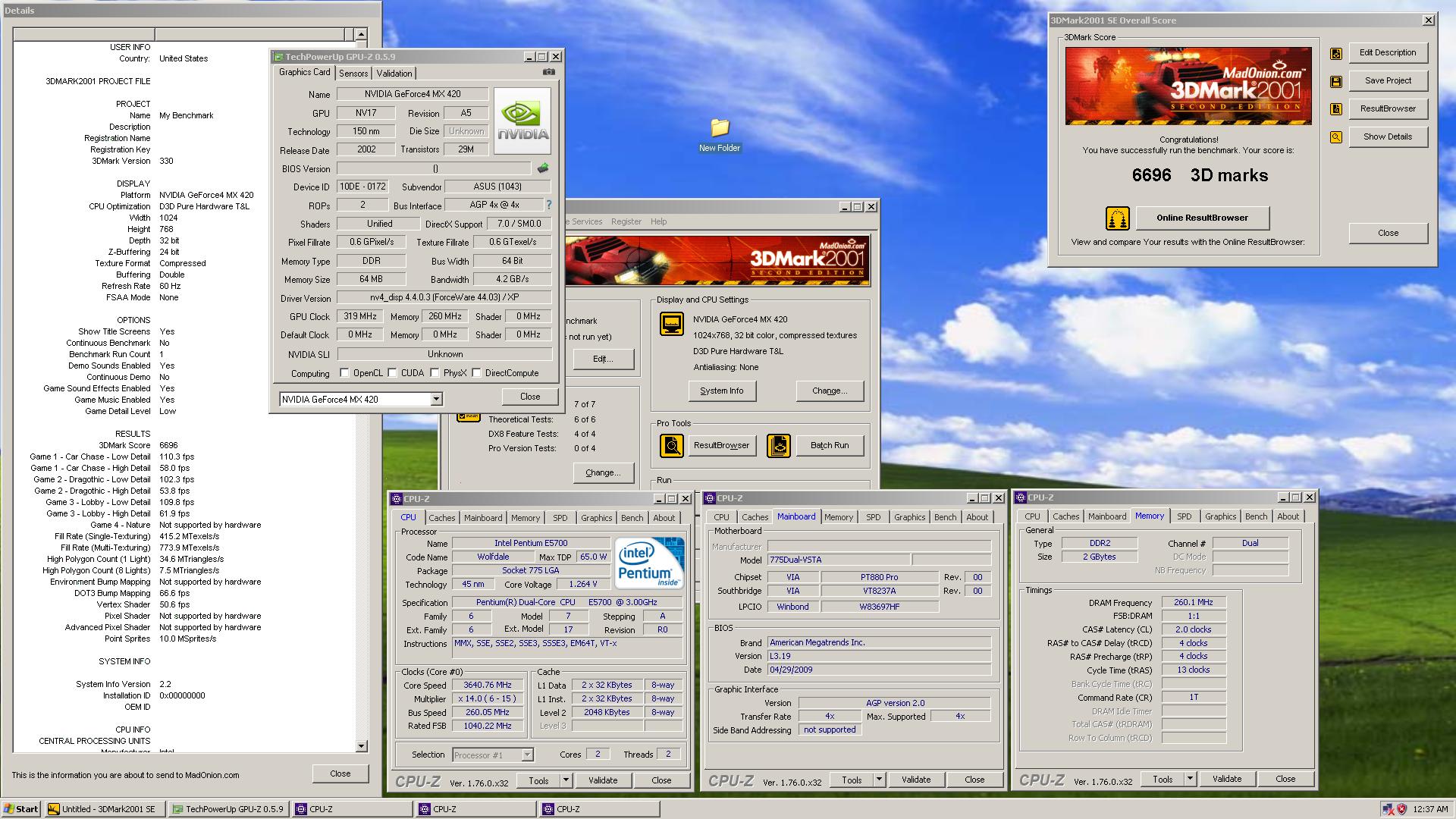Toggle the CUDA checkbox
The height and width of the screenshot is (819, 1456).
click(x=392, y=372)
